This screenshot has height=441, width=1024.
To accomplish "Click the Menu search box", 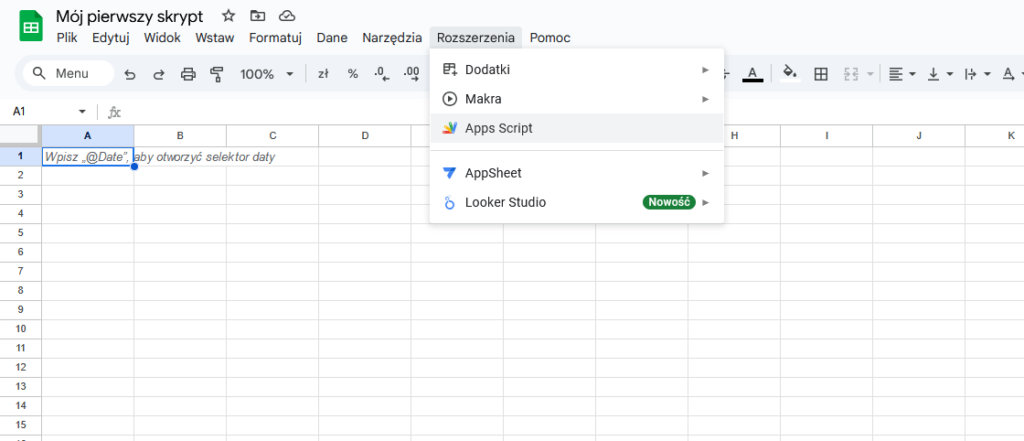I will click(68, 74).
